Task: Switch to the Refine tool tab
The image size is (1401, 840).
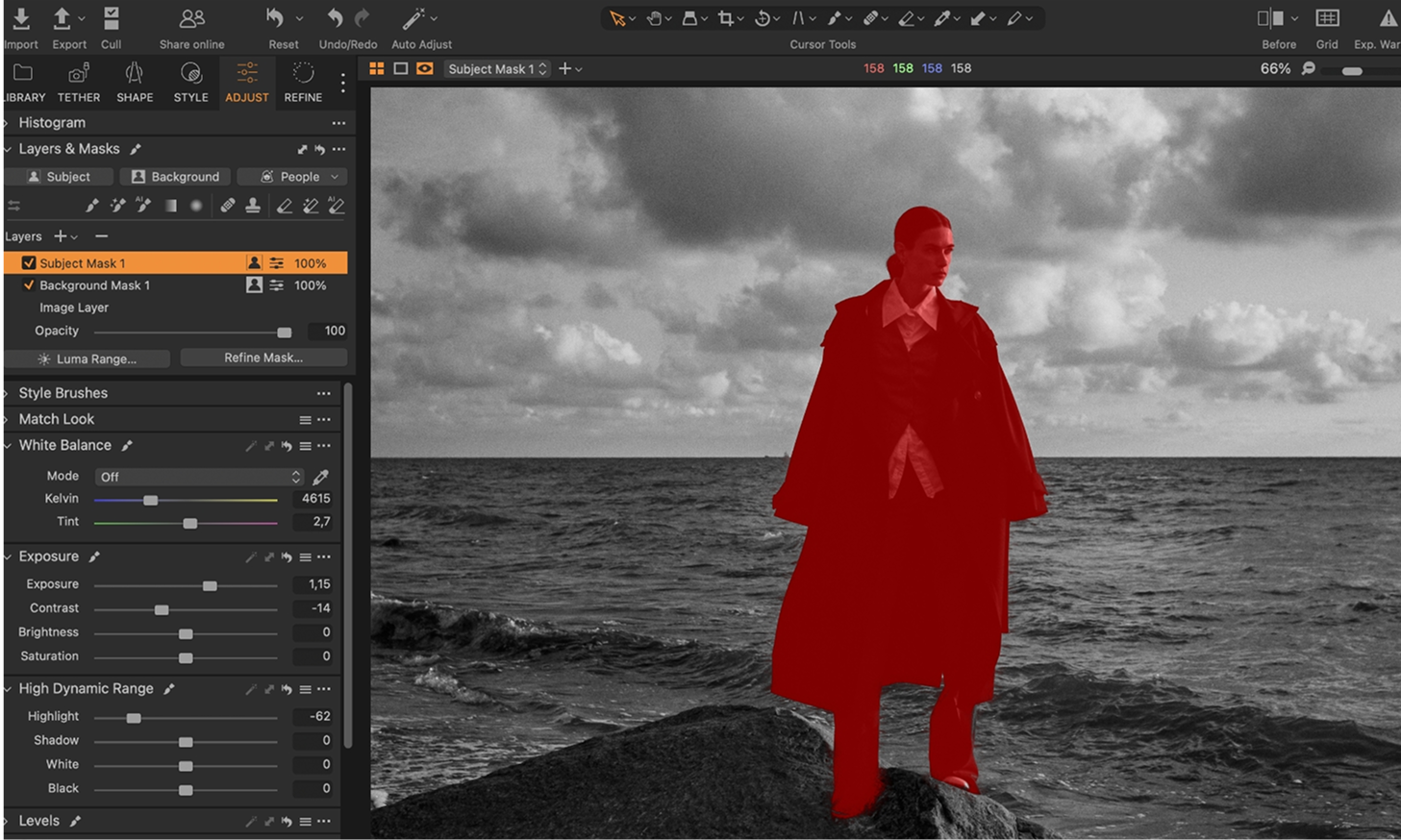Action: 303,82
